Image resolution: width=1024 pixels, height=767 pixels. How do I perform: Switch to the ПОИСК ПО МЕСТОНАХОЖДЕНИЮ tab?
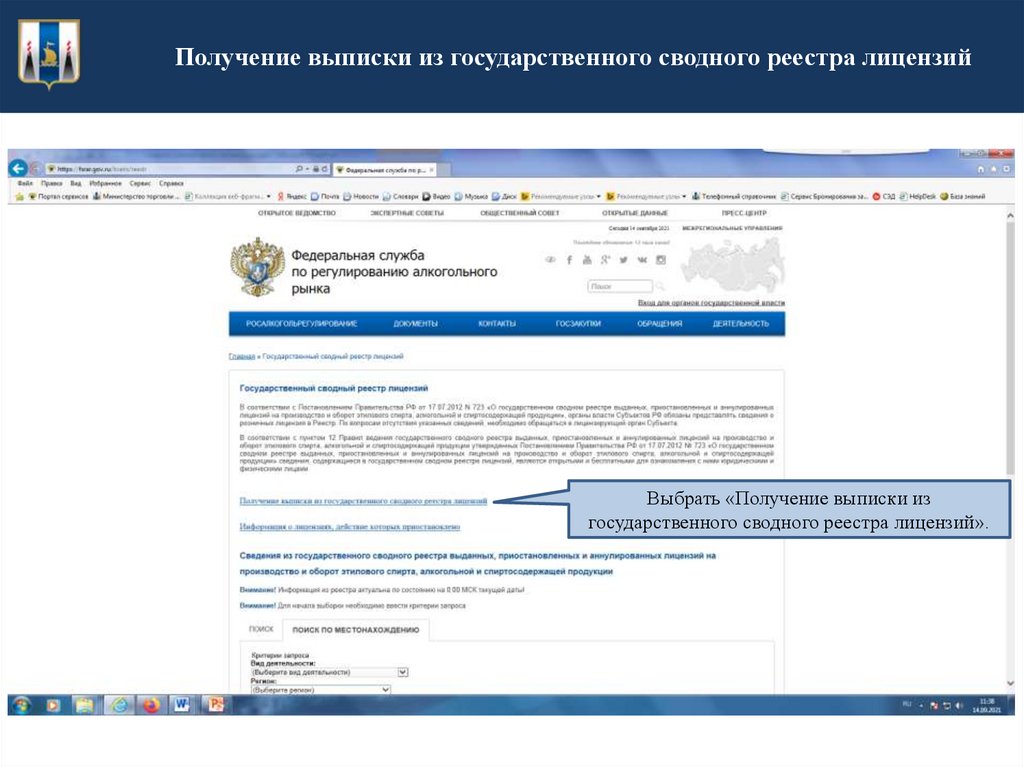coord(356,628)
